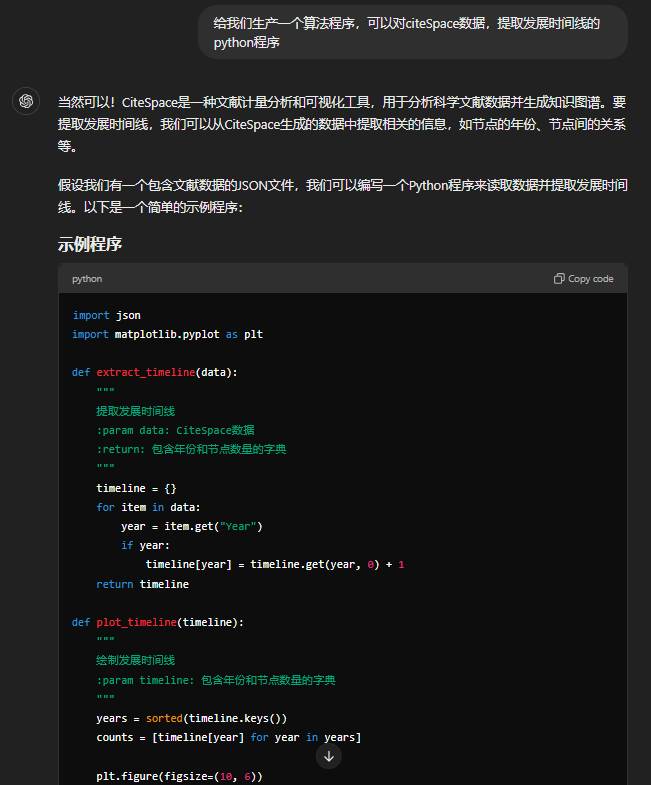Click the python language label in code header
The height and width of the screenshot is (785, 651).
[x=87, y=279]
